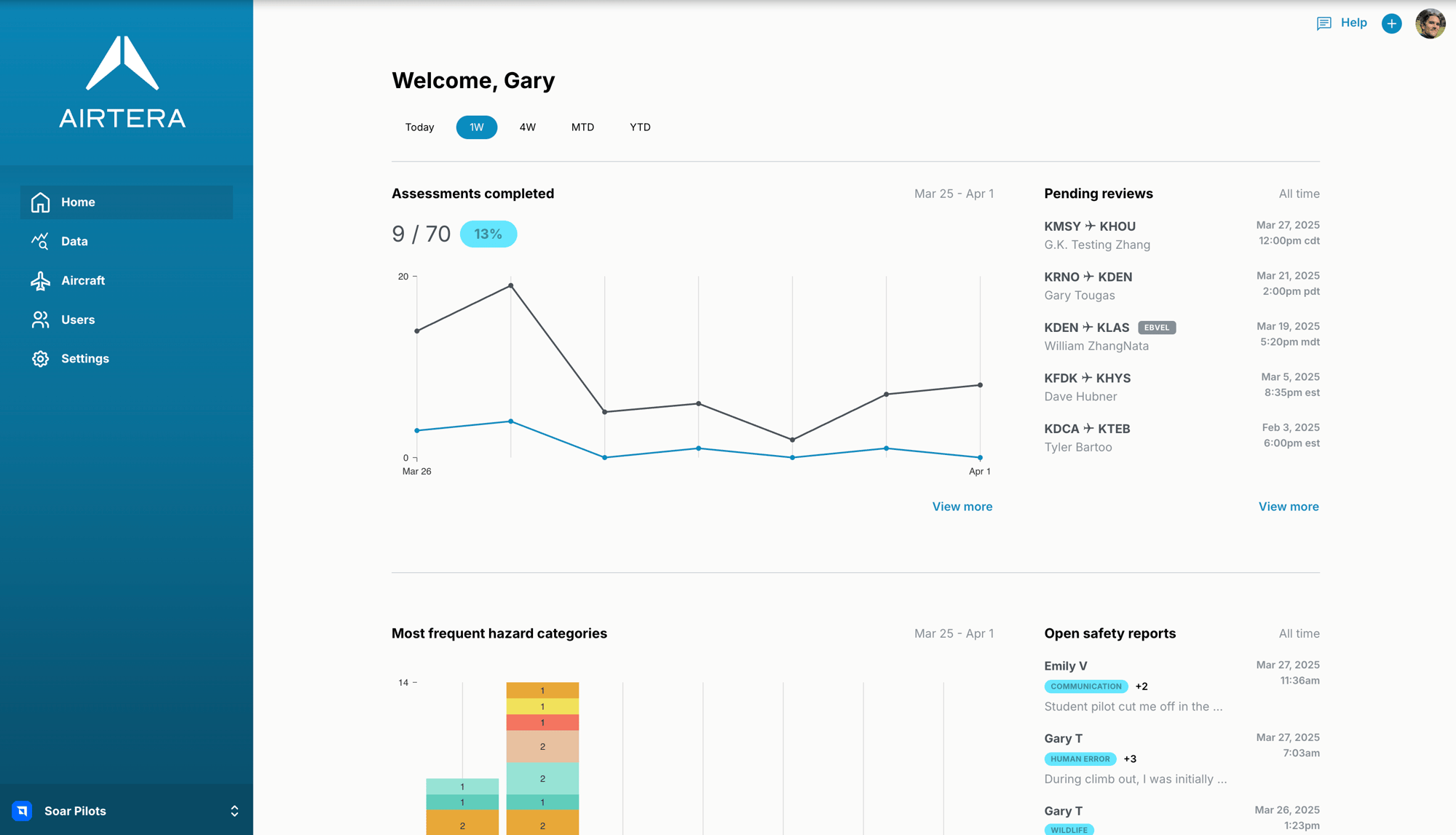Click the COMMUNICATION tag
The height and width of the screenshot is (835, 1456).
pyautogui.click(x=1085, y=686)
